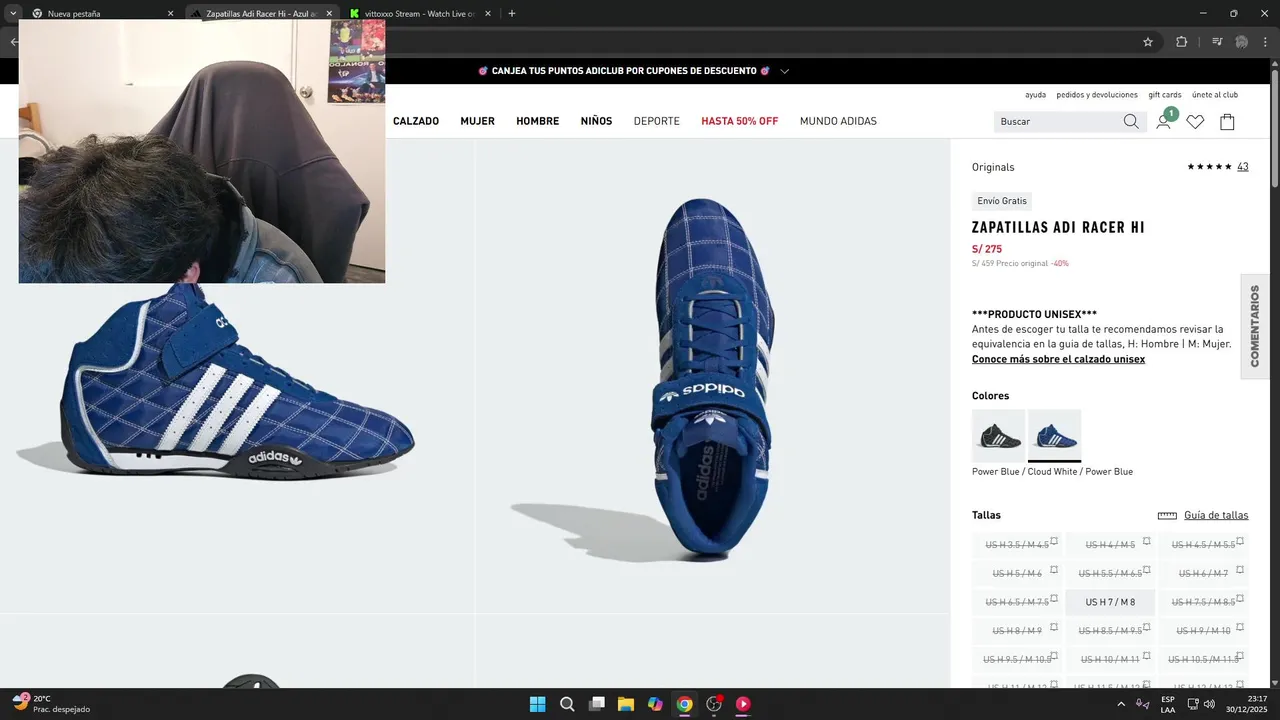This screenshot has height=720, width=1280.
Task: Open HASTA 50% OFF menu
Action: pyautogui.click(x=739, y=121)
